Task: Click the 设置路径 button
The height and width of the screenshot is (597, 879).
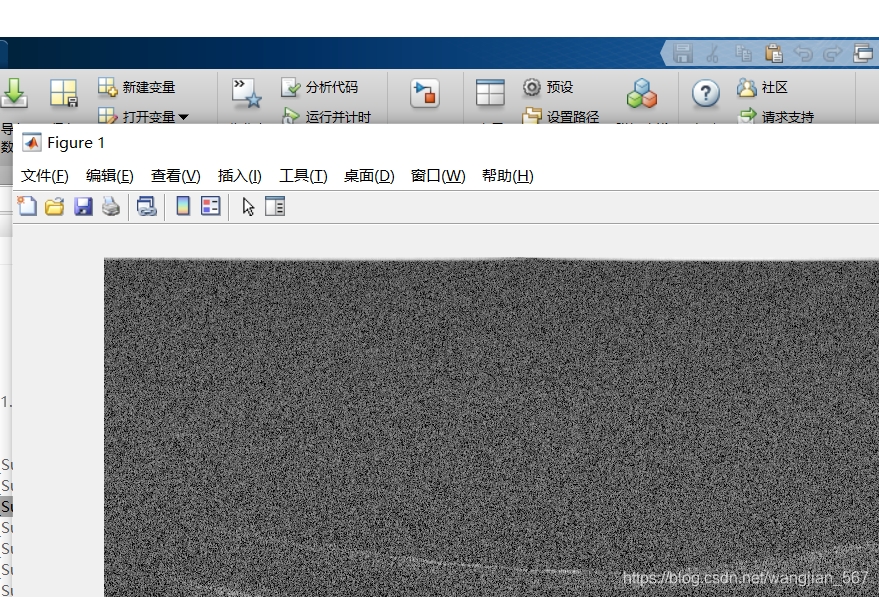Action: tap(561, 116)
